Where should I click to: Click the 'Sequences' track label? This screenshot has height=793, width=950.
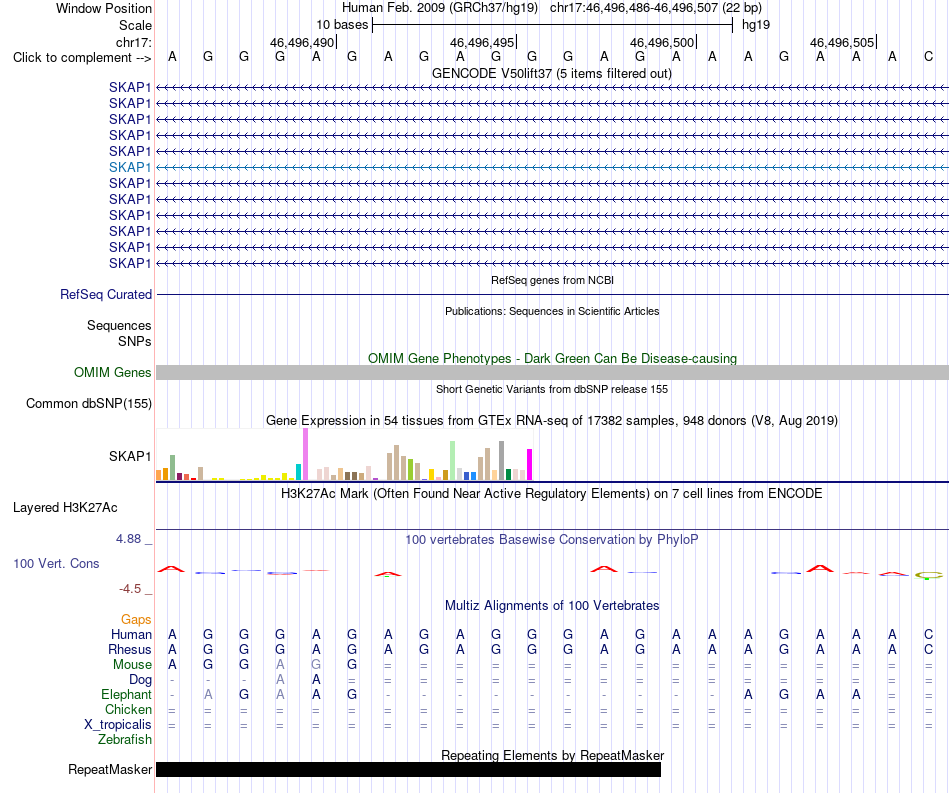click(119, 325)
